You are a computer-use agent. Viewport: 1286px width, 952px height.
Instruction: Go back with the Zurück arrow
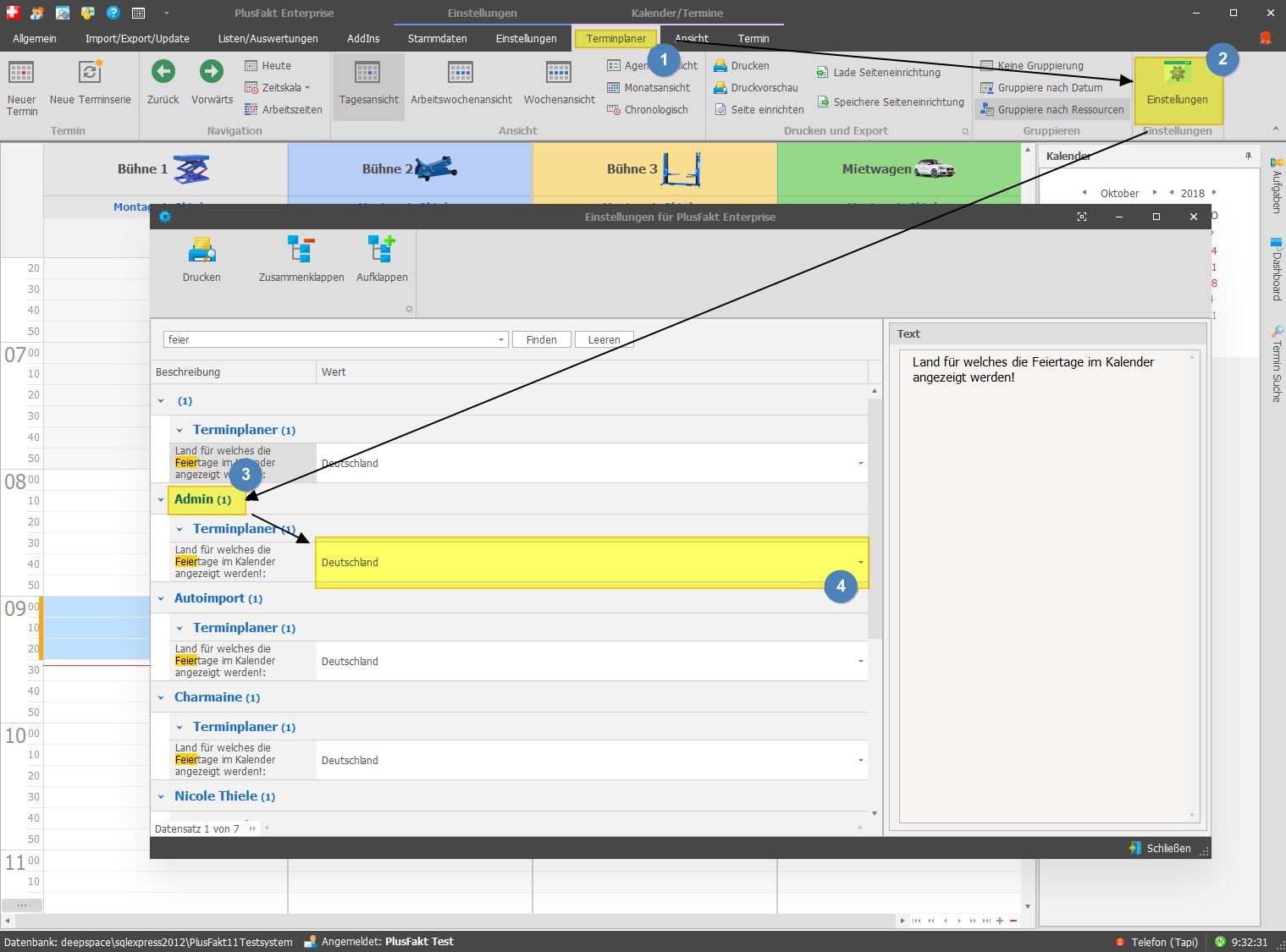click(x=163, y=83)
